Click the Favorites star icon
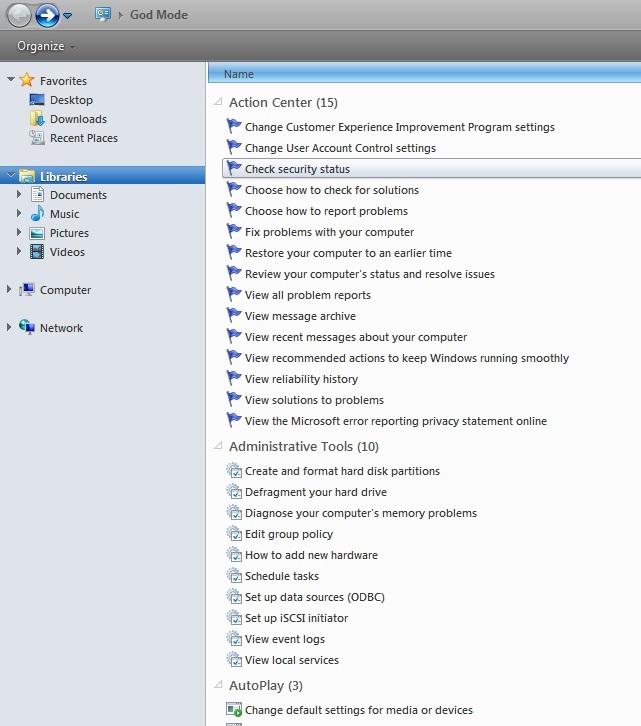The height and width of the screenshot is (726, 641). pyautogui.click(x=27, y=80)
